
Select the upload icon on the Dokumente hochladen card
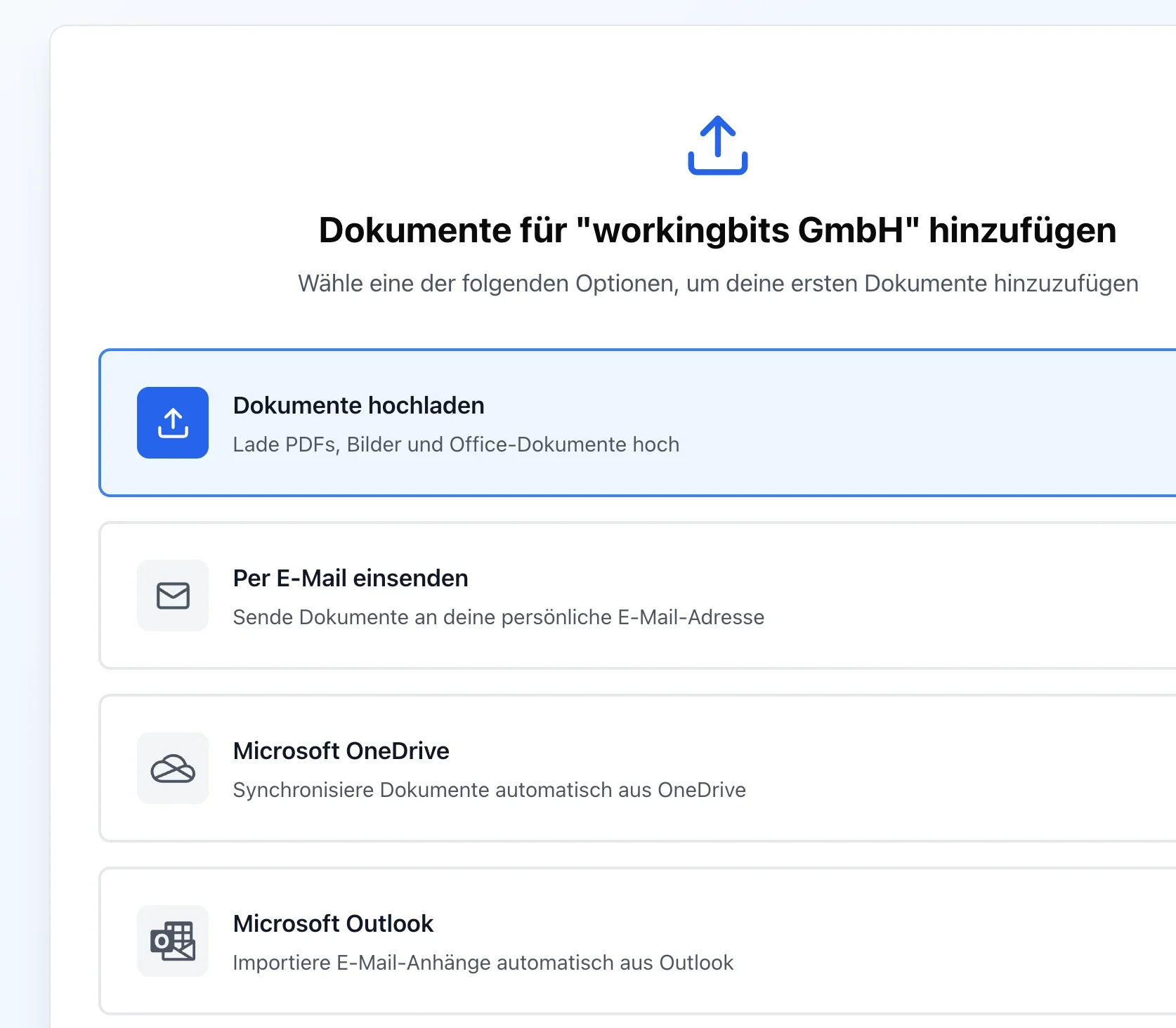point(172,422)
